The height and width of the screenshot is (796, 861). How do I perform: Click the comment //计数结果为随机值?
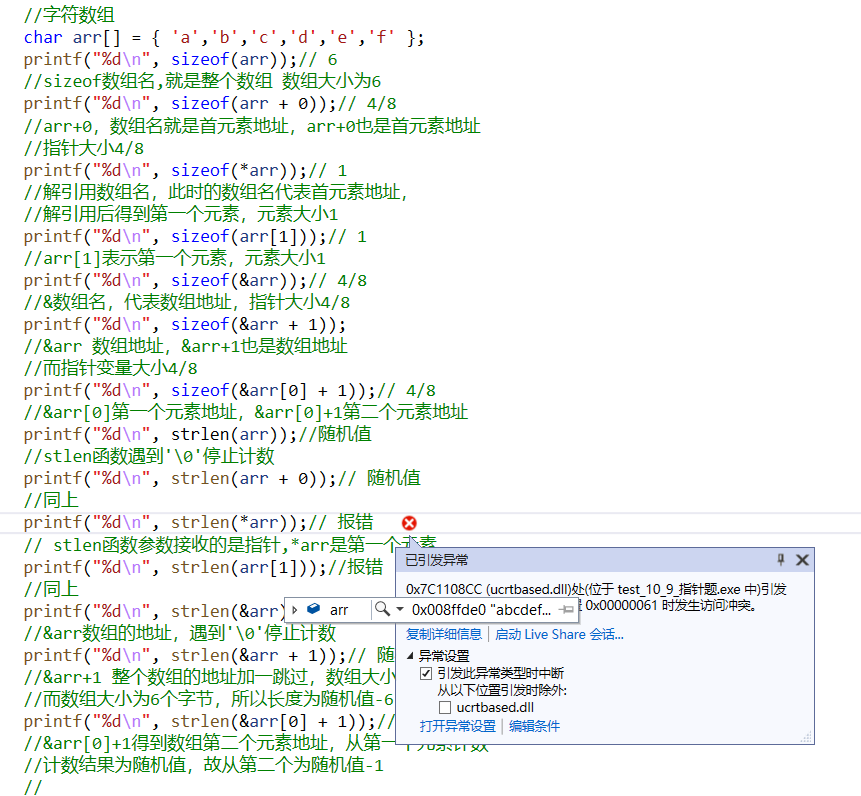click(203, 765)
